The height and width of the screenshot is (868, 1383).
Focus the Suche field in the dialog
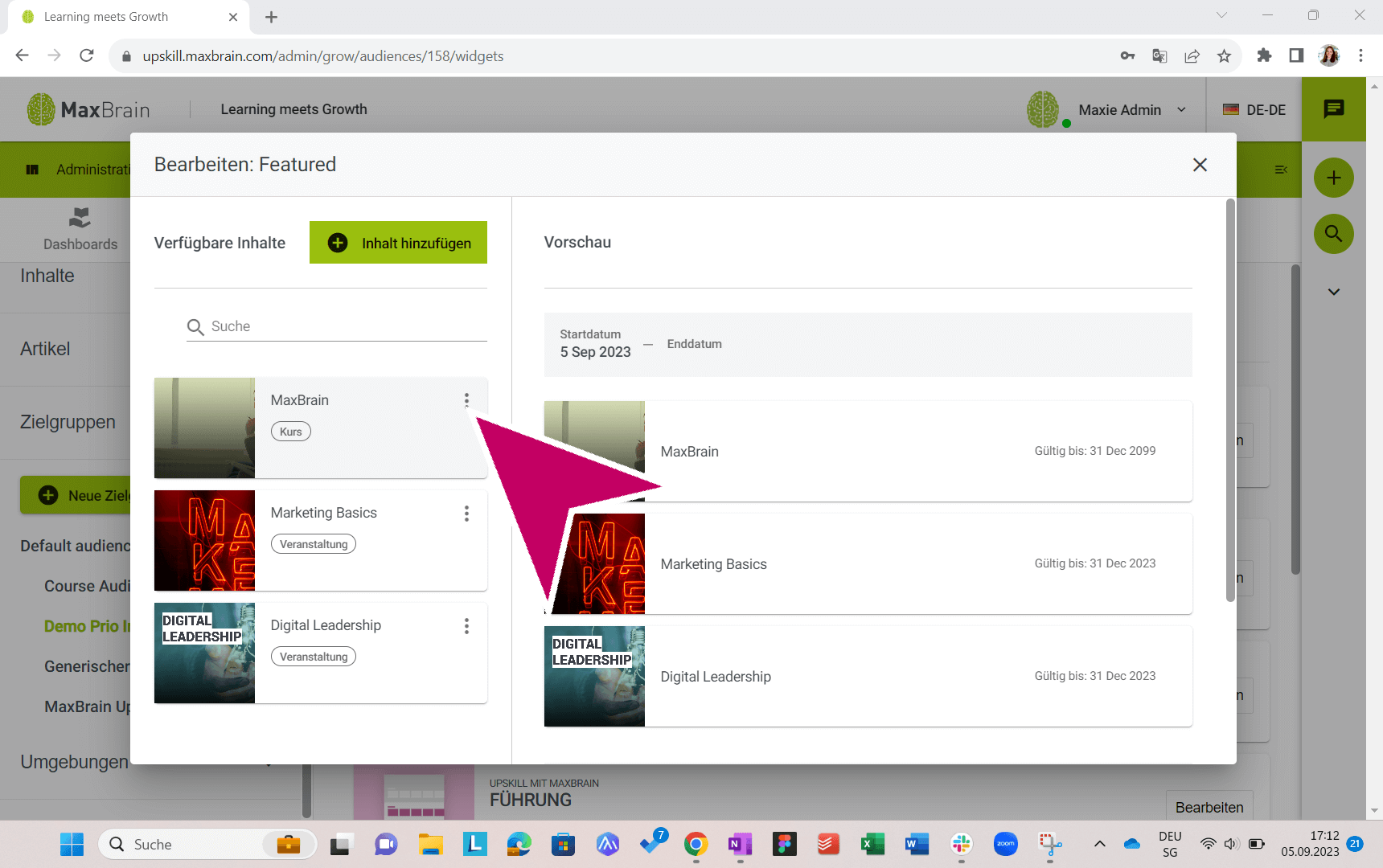(337, 326)
